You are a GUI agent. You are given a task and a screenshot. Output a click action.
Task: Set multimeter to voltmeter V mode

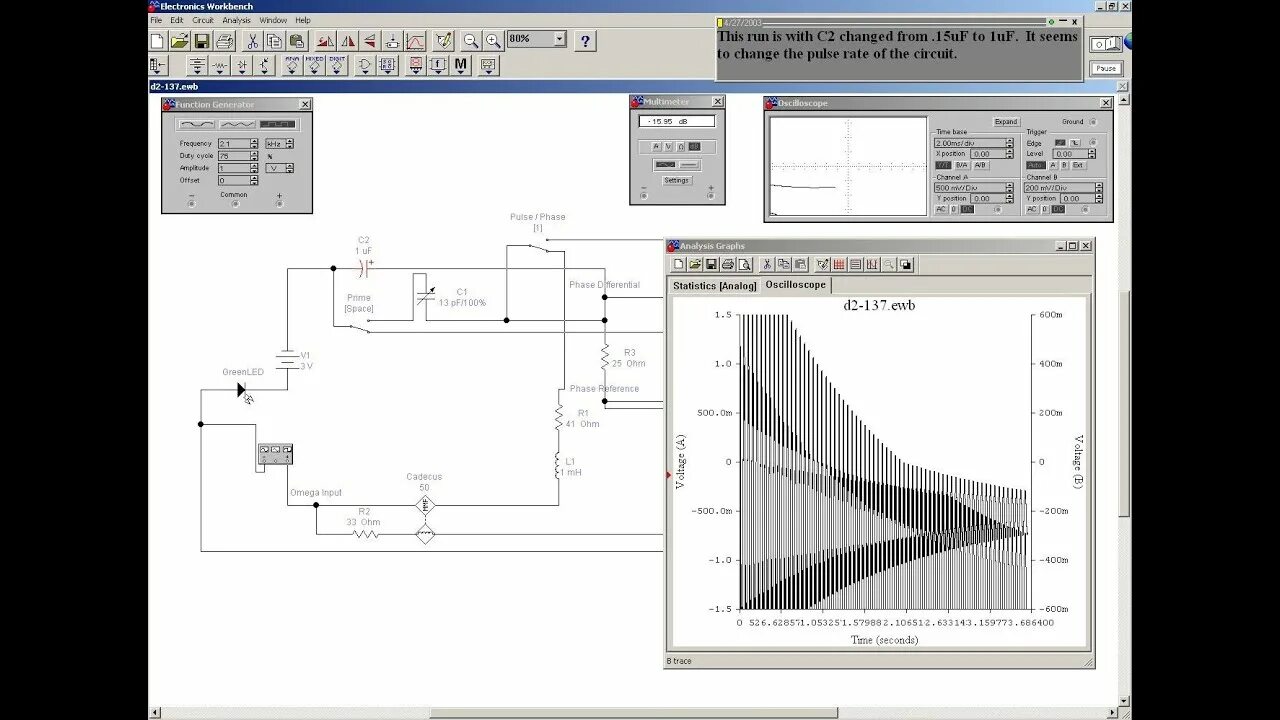coord(669,146)
